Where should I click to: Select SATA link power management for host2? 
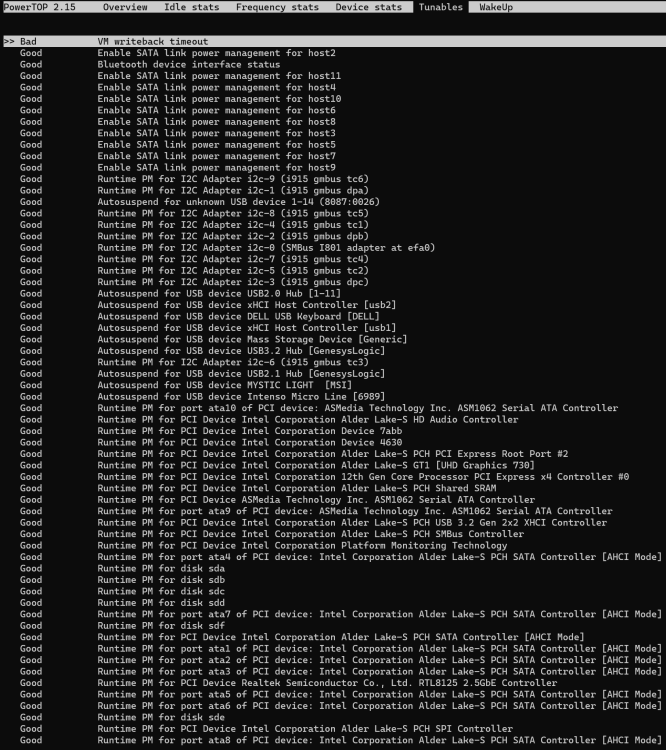point(178,53)
